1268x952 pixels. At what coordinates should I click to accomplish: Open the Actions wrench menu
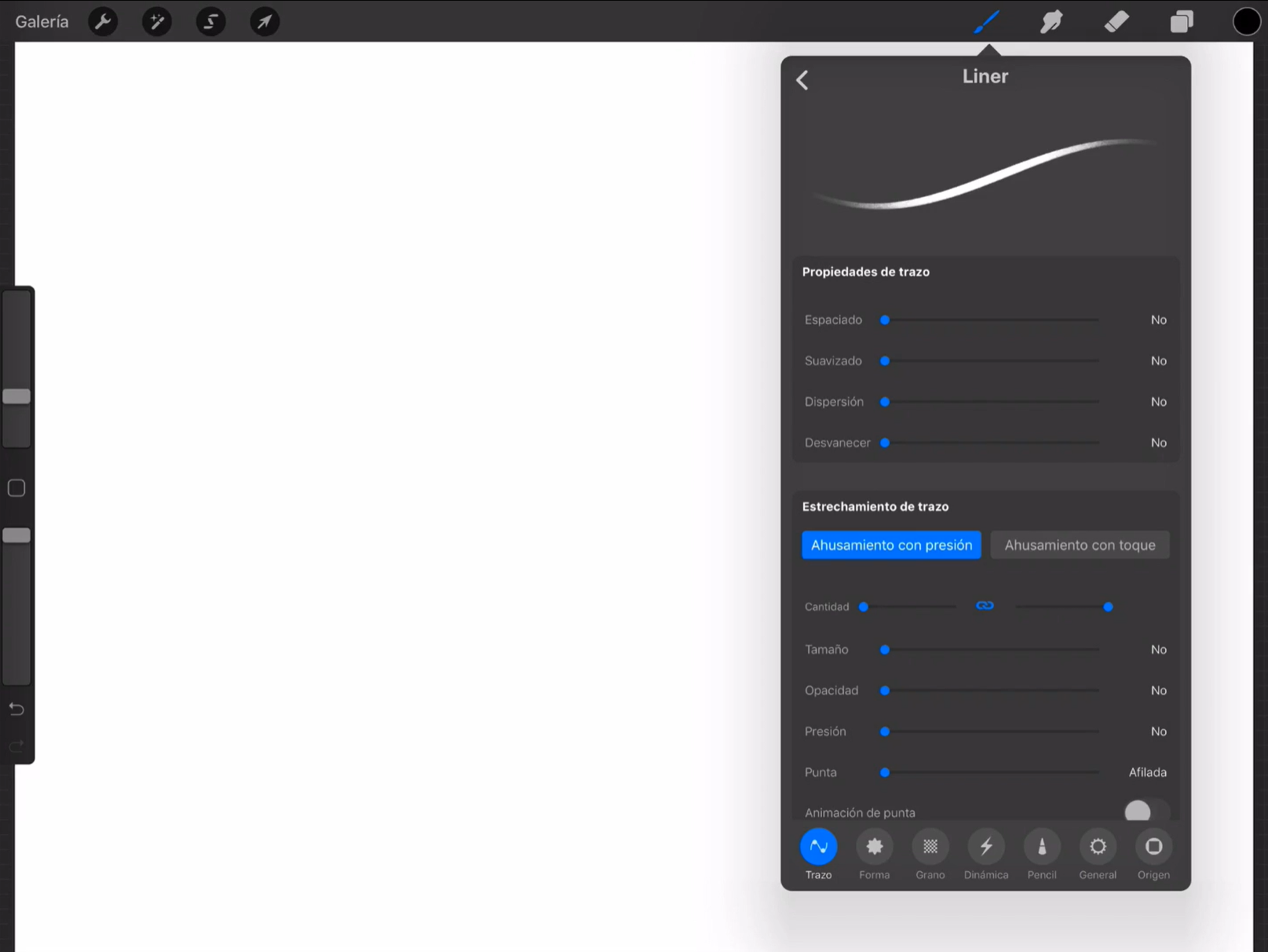(x=103, y=21)
